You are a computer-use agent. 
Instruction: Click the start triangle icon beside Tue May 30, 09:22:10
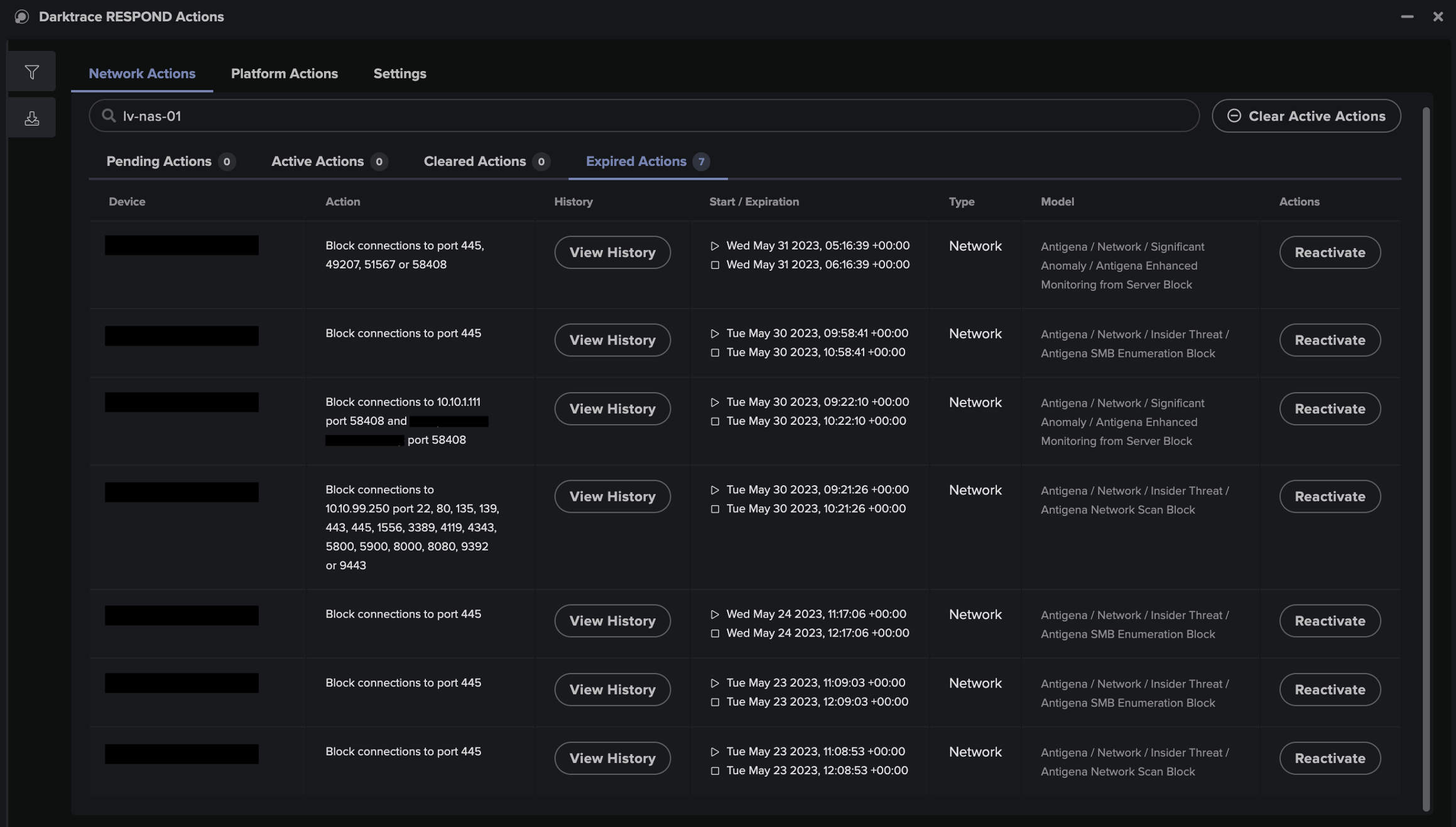714,402
